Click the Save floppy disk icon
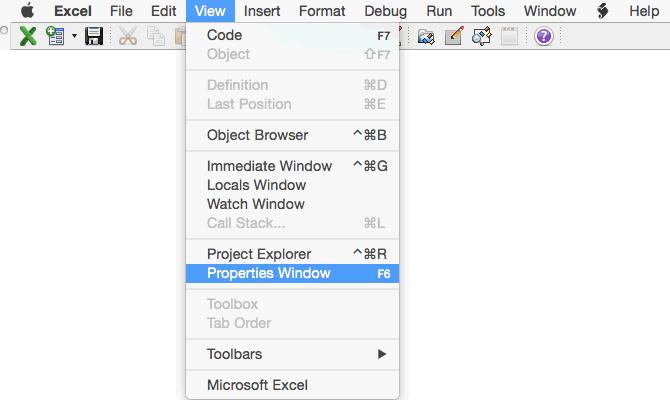 [94, 36]
